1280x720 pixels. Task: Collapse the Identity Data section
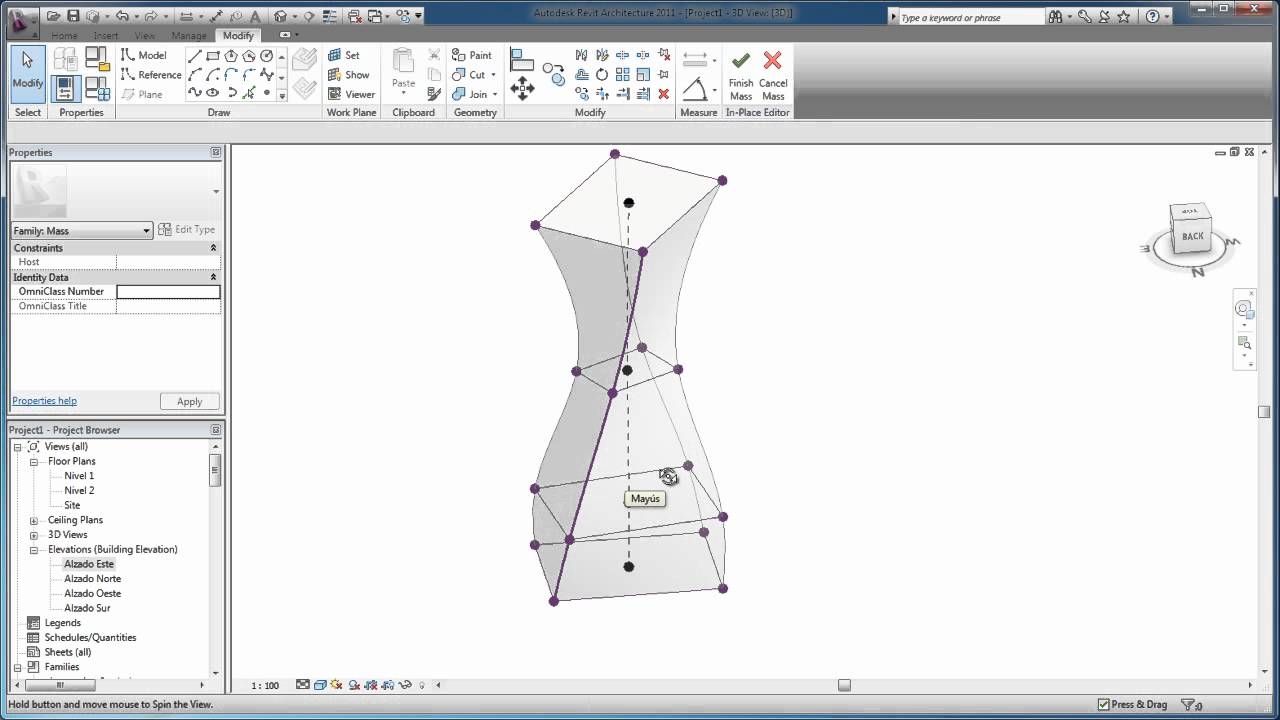click(x=213, y=278)
